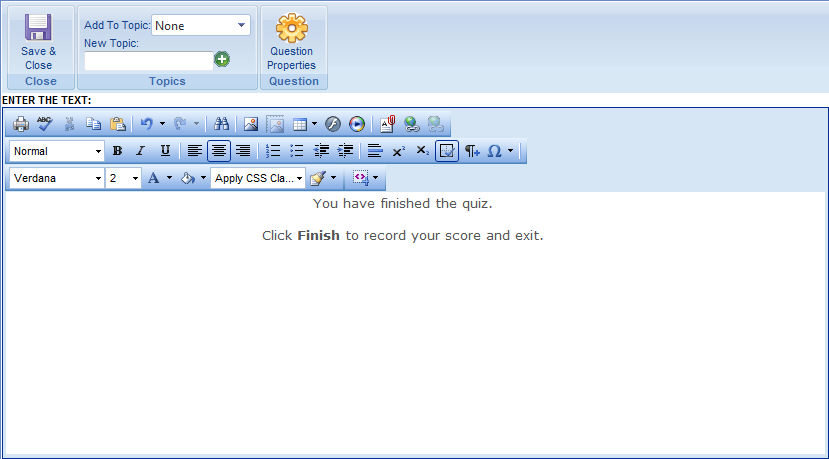Screen dimensions: 829x459
Task: Expand the Omega symbol dropdown arrow
Action: (510, 151)
